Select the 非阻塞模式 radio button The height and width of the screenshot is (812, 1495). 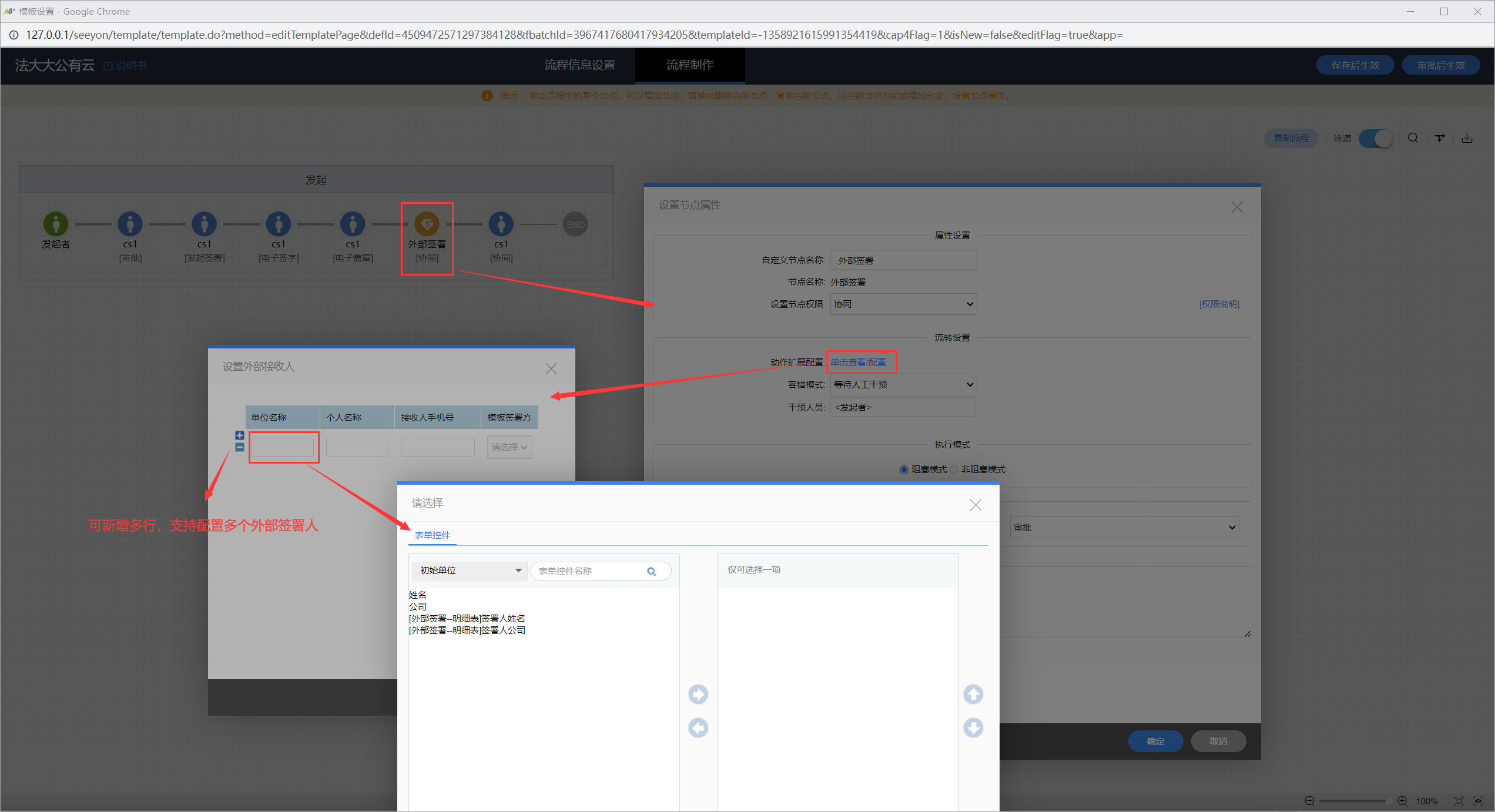click(954, 469)
